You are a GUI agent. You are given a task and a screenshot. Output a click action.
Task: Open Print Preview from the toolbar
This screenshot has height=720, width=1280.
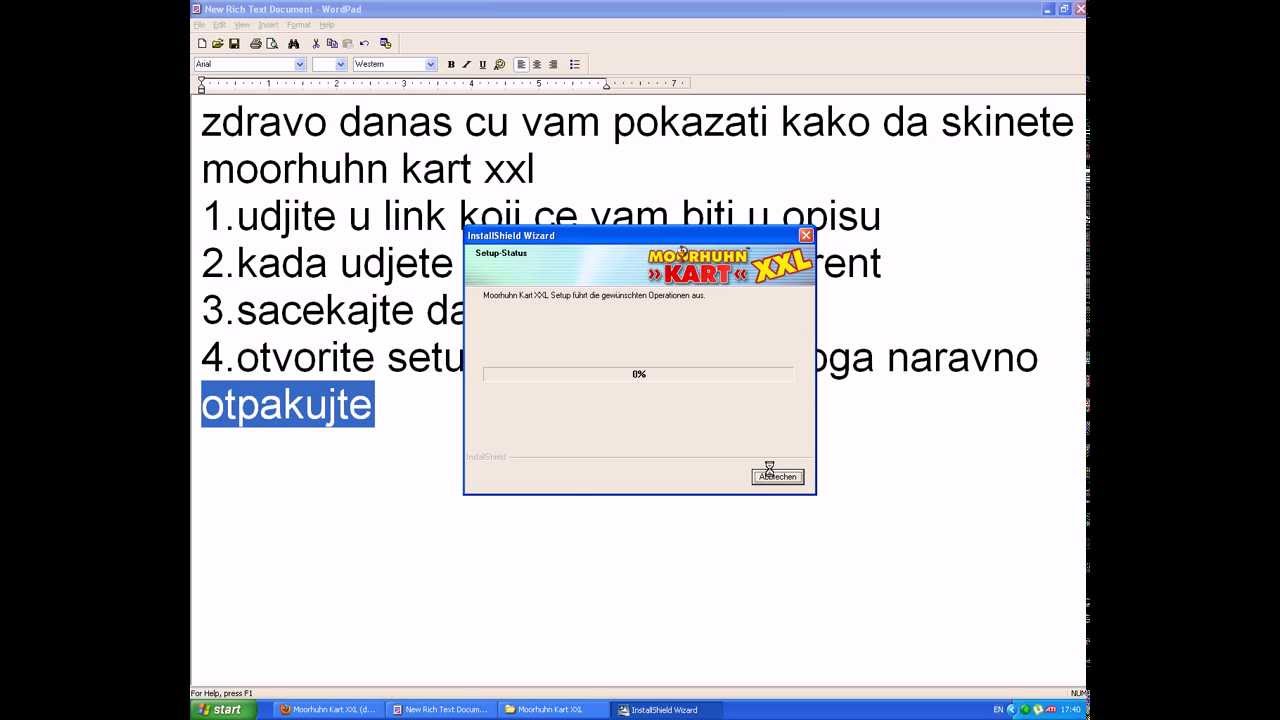[x=272, y=44]
